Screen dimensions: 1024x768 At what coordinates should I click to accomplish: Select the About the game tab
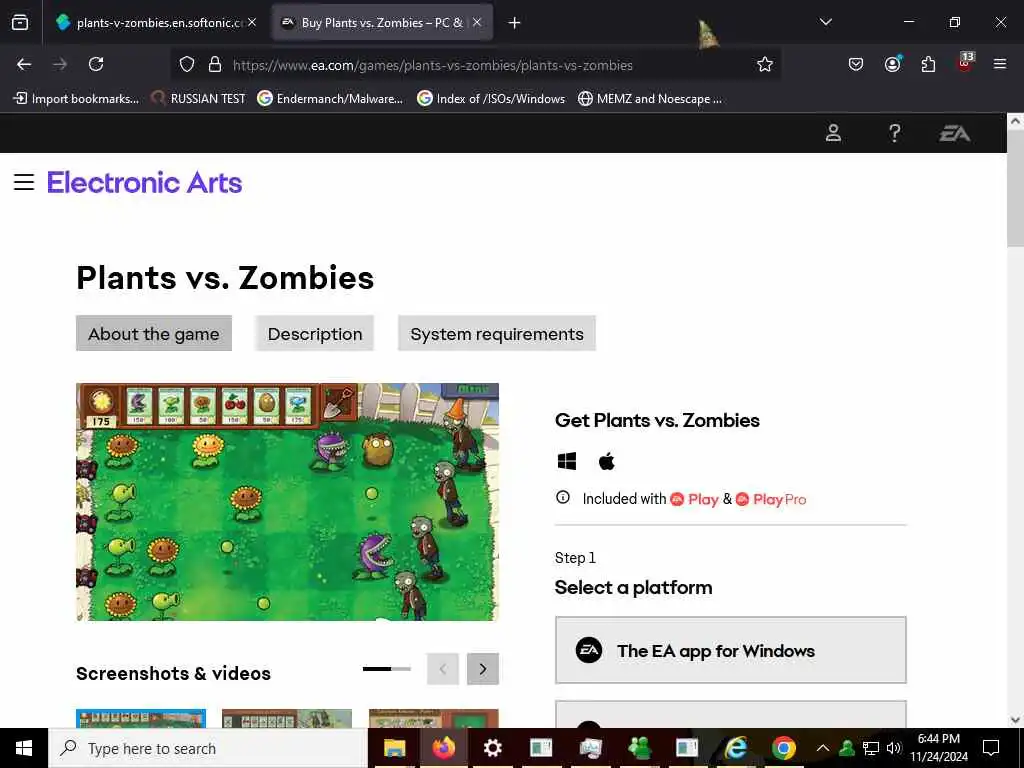[x=153, y=334]
